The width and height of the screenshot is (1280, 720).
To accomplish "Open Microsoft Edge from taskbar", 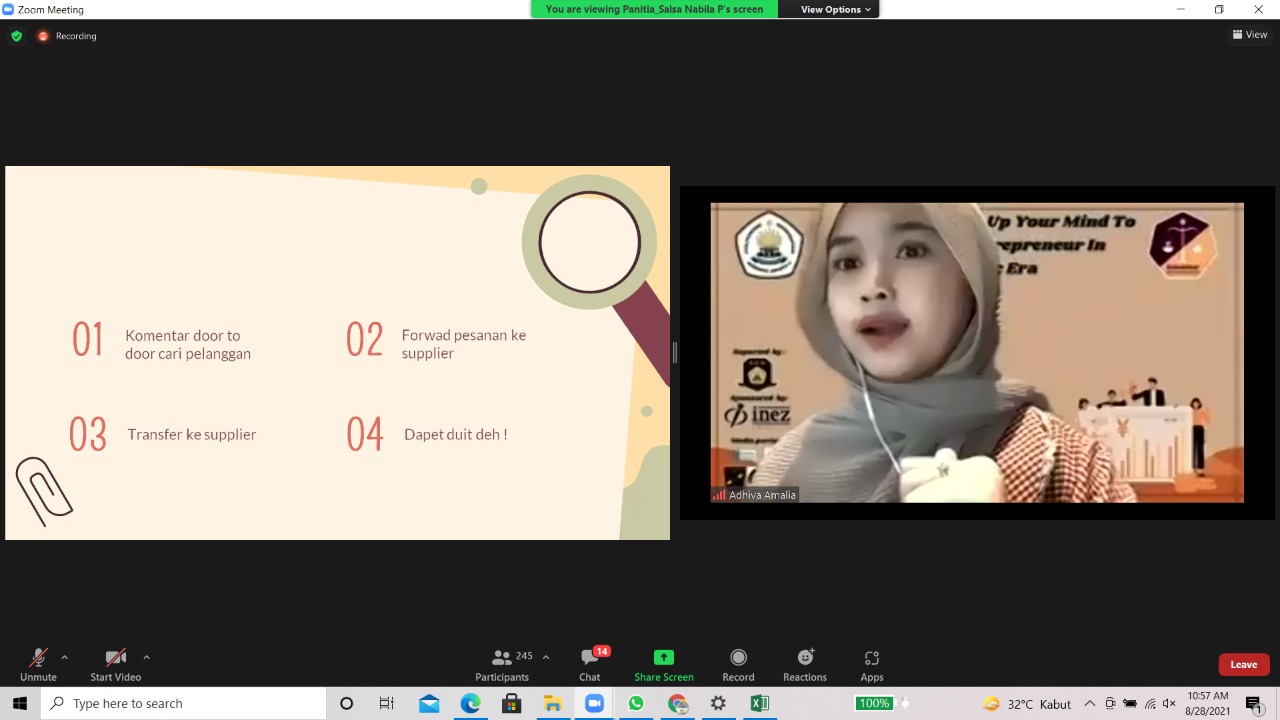I will click(x=470, y=703).
